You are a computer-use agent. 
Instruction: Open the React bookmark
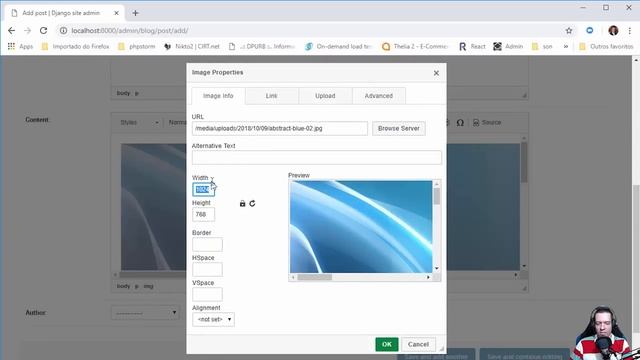472,47
